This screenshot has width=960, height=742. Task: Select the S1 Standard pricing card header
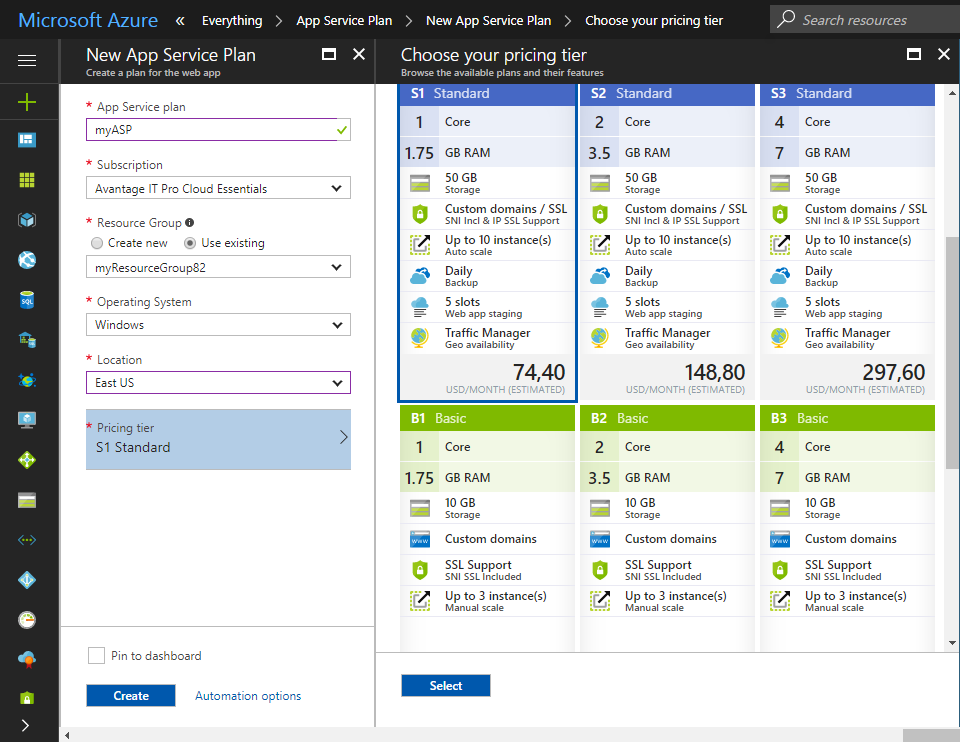click(x=487, y=94)
